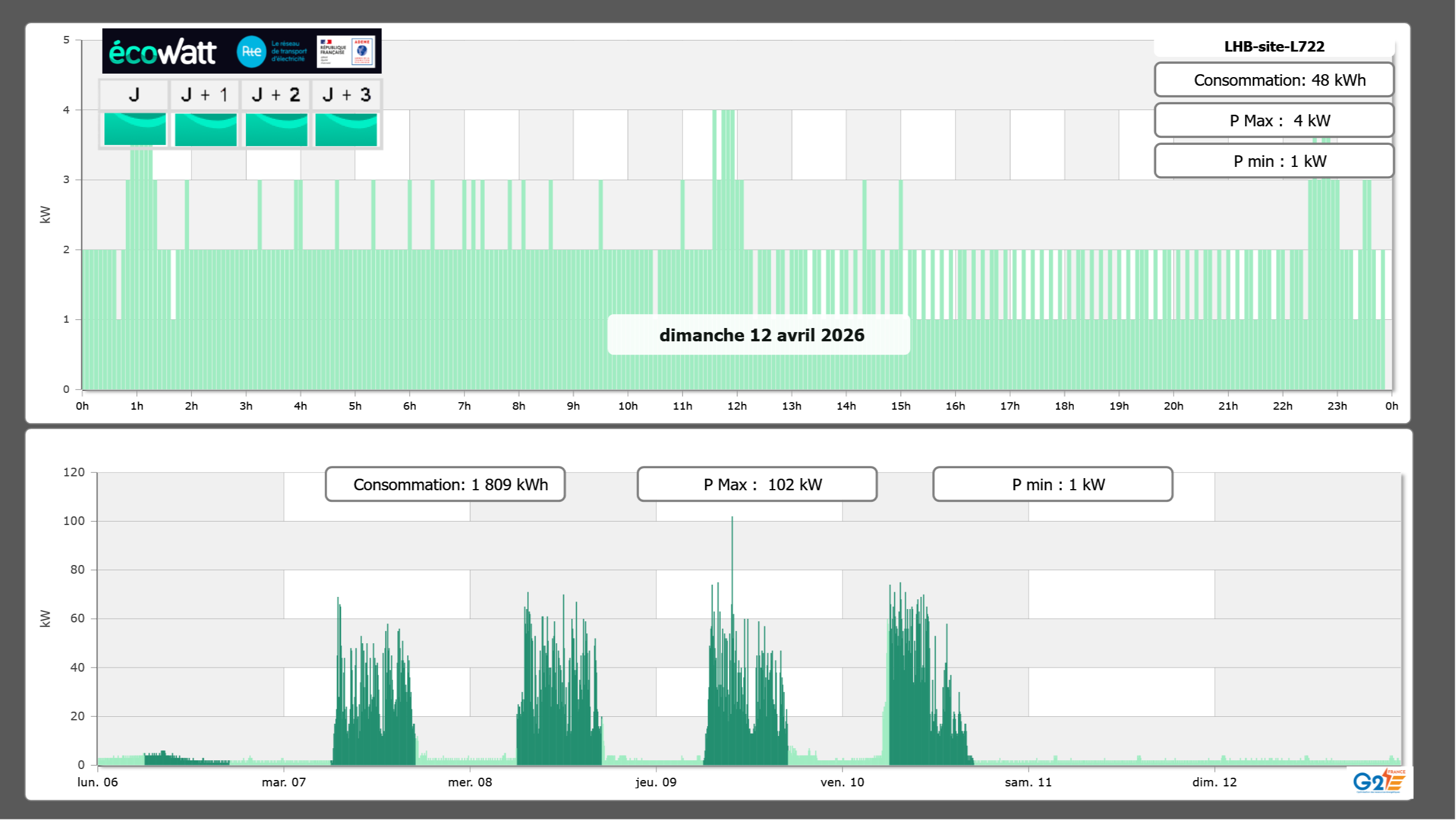Click the Consommation: 48 kWh box
1456x820 pixels.
coord(1274,80)
